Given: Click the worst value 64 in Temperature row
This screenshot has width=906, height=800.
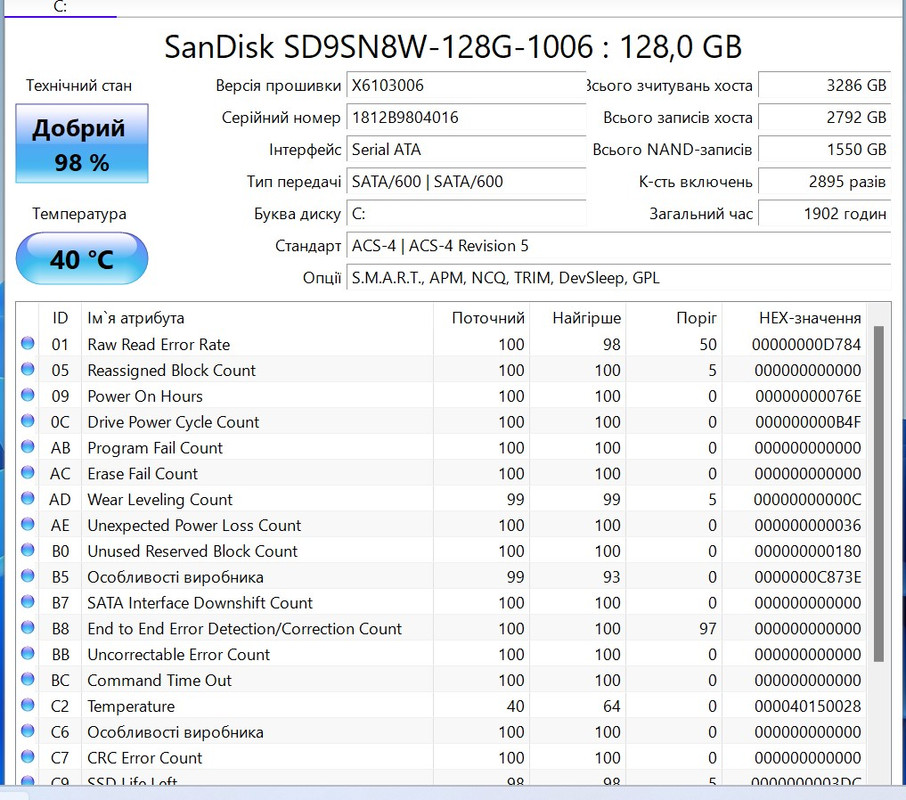Looking at the screenshot, I should (611, 706).
